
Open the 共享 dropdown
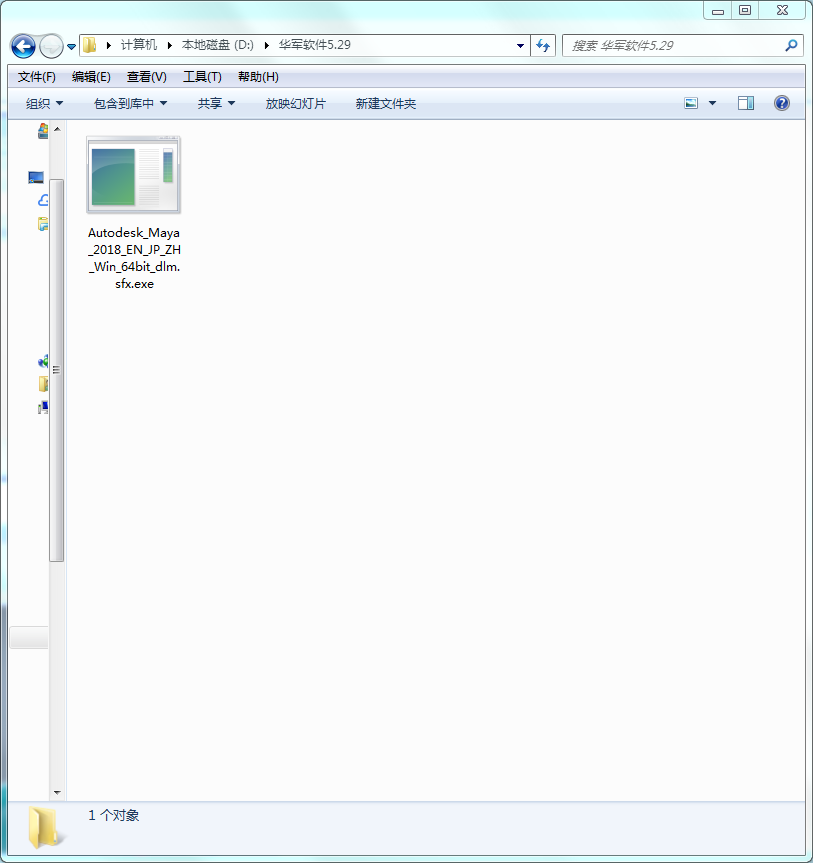pyautogui.click(x=216, y=103)
